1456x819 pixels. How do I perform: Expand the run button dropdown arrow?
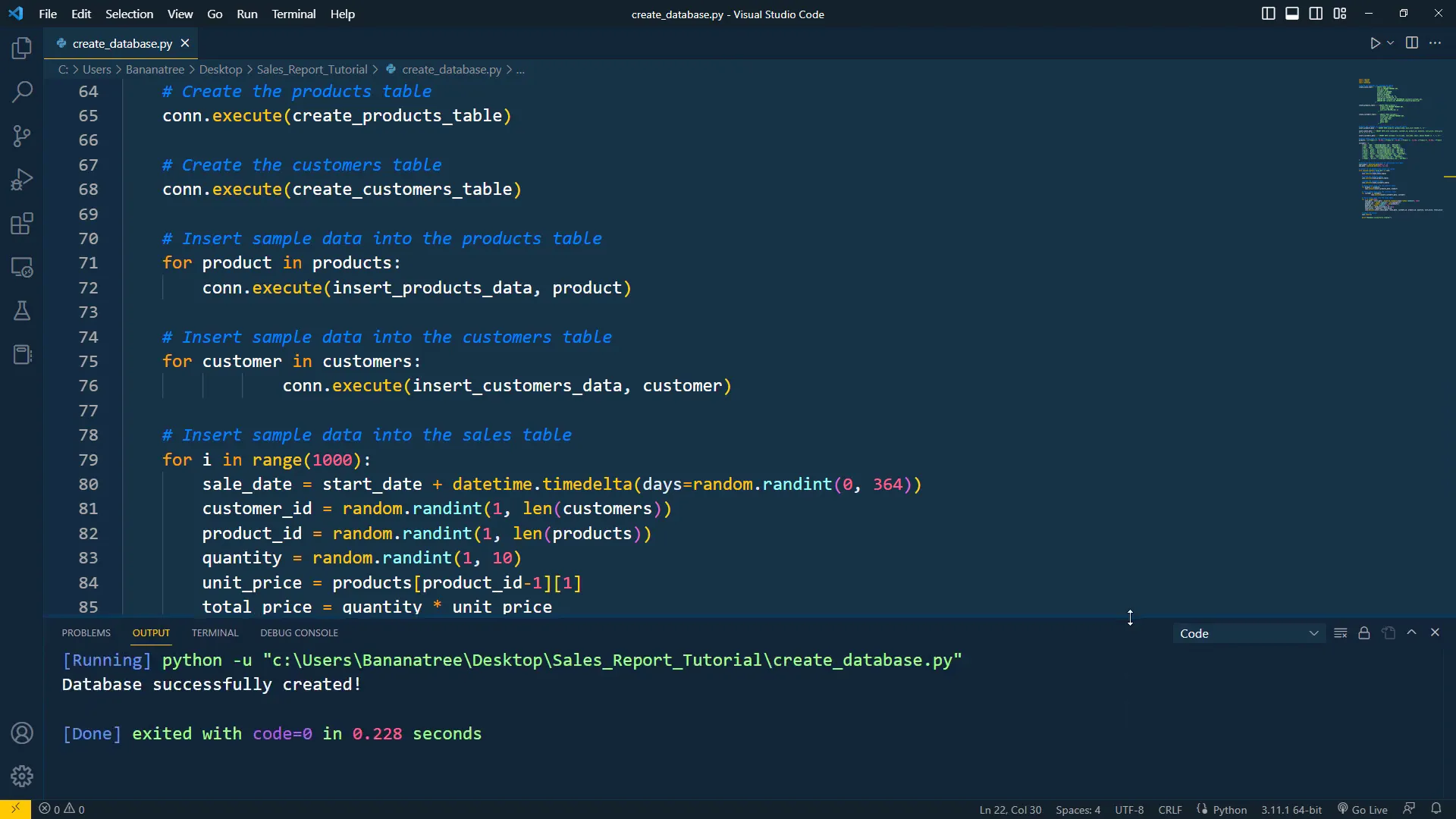click(1389, 43)
